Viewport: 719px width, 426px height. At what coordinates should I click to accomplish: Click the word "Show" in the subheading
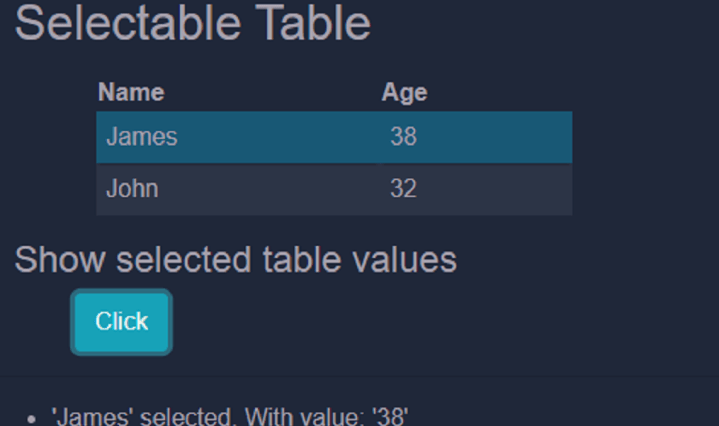coord(60,260)
